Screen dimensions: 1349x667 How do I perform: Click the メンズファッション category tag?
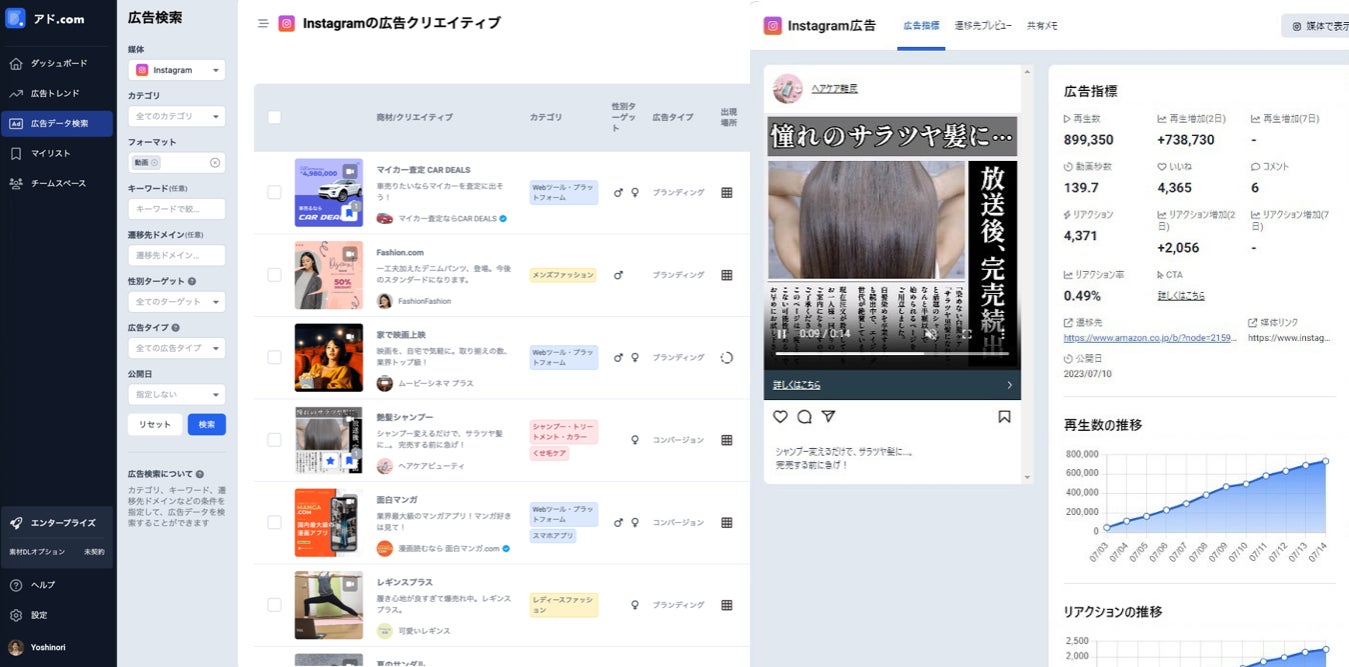[563, 275]
